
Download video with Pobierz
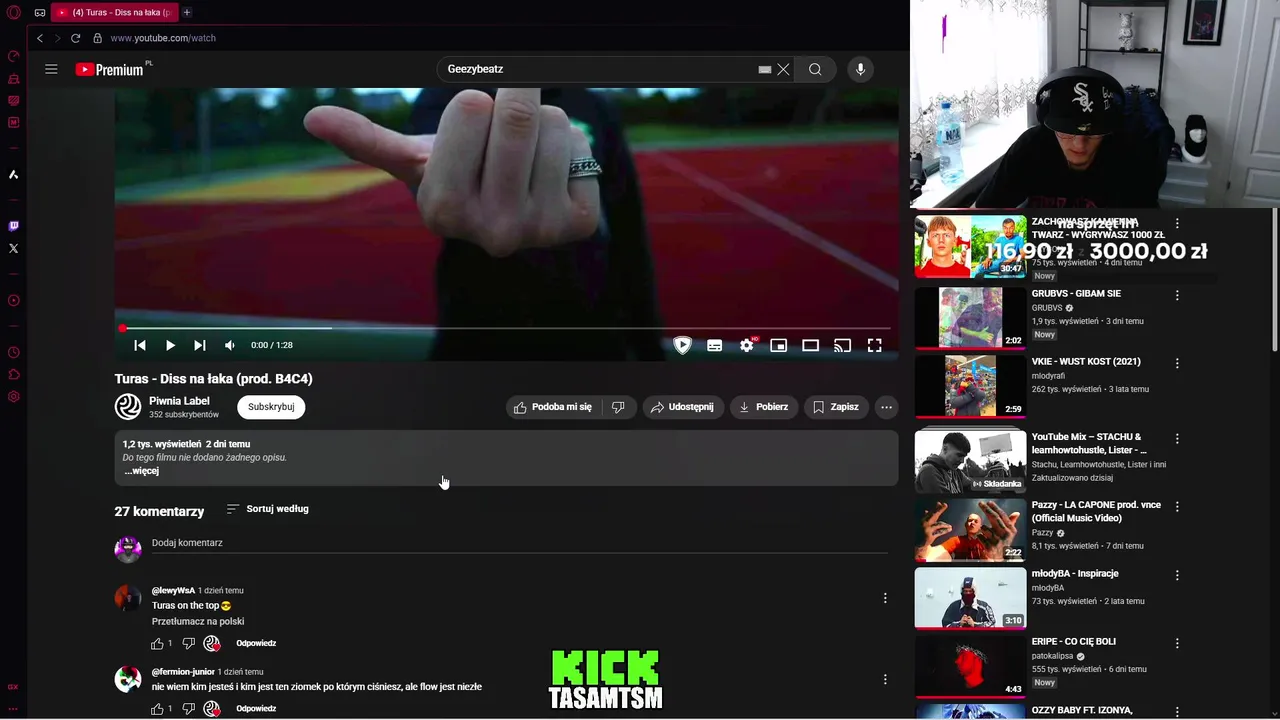764,407
